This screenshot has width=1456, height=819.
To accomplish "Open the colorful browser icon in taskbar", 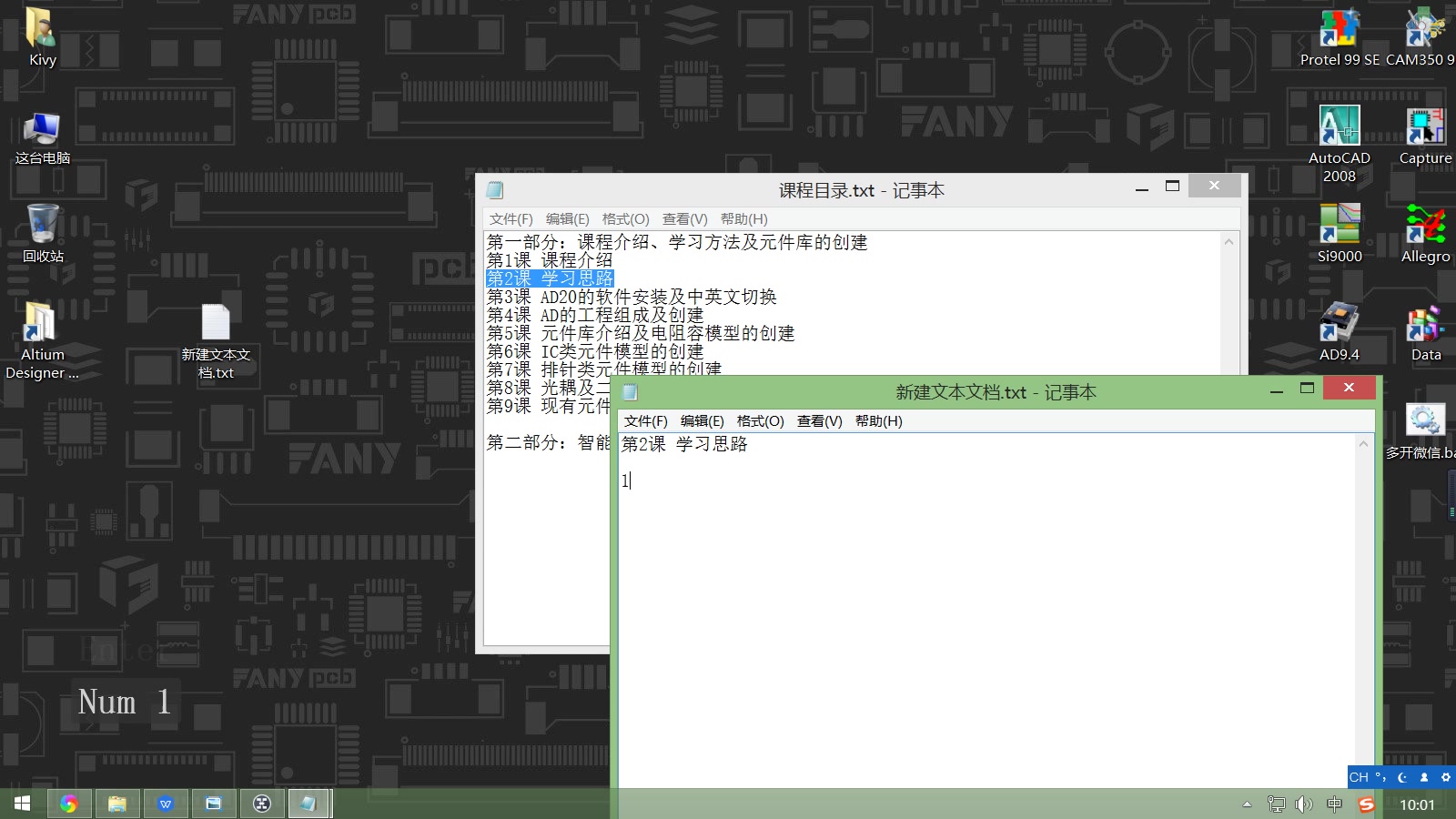I will click(69, 804).
